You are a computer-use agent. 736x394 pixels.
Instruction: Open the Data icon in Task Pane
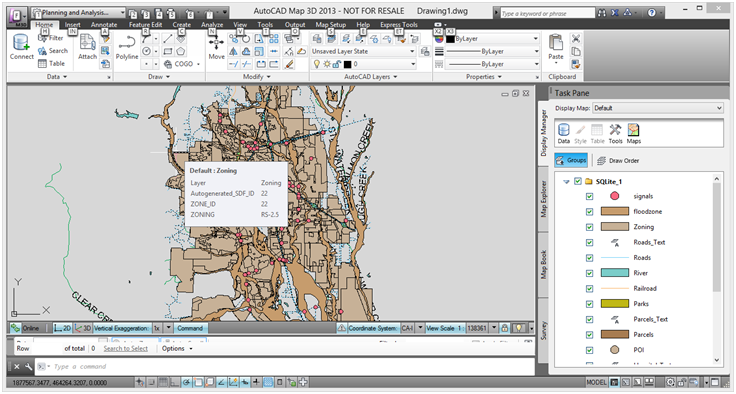(564, 133)
